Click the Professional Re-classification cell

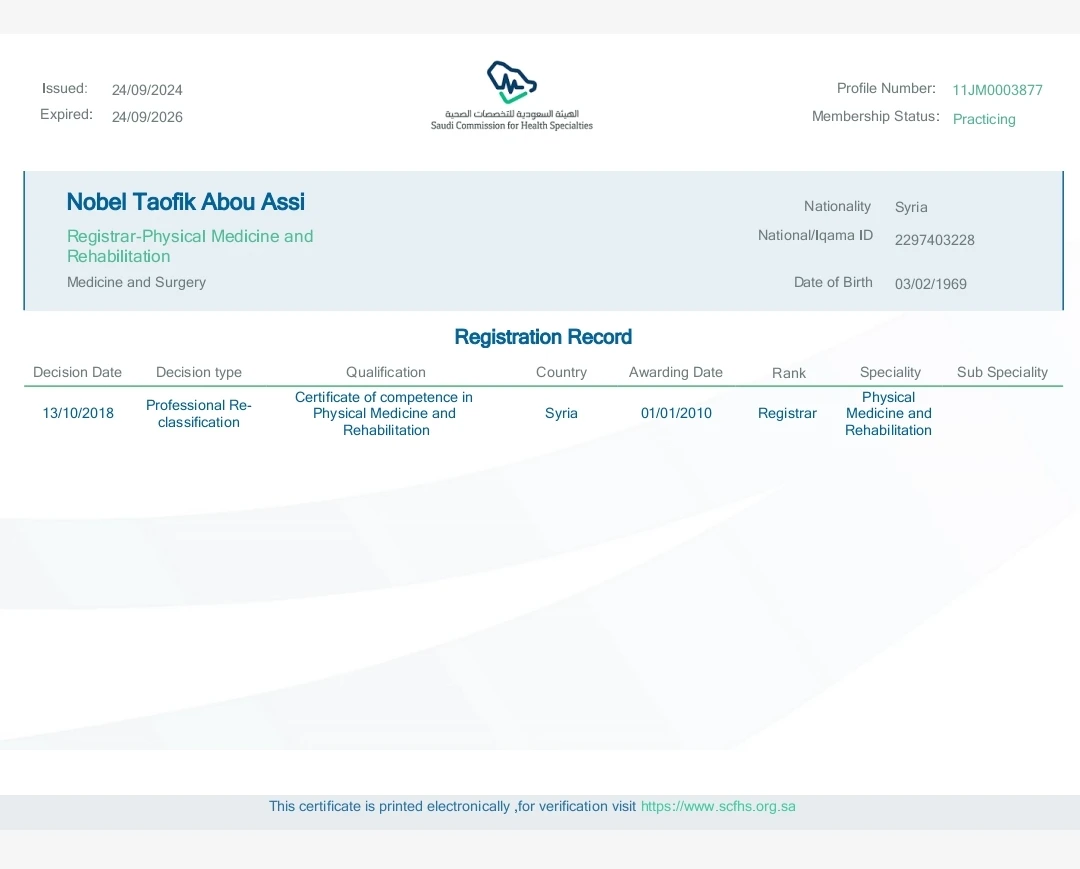[198, 414]
